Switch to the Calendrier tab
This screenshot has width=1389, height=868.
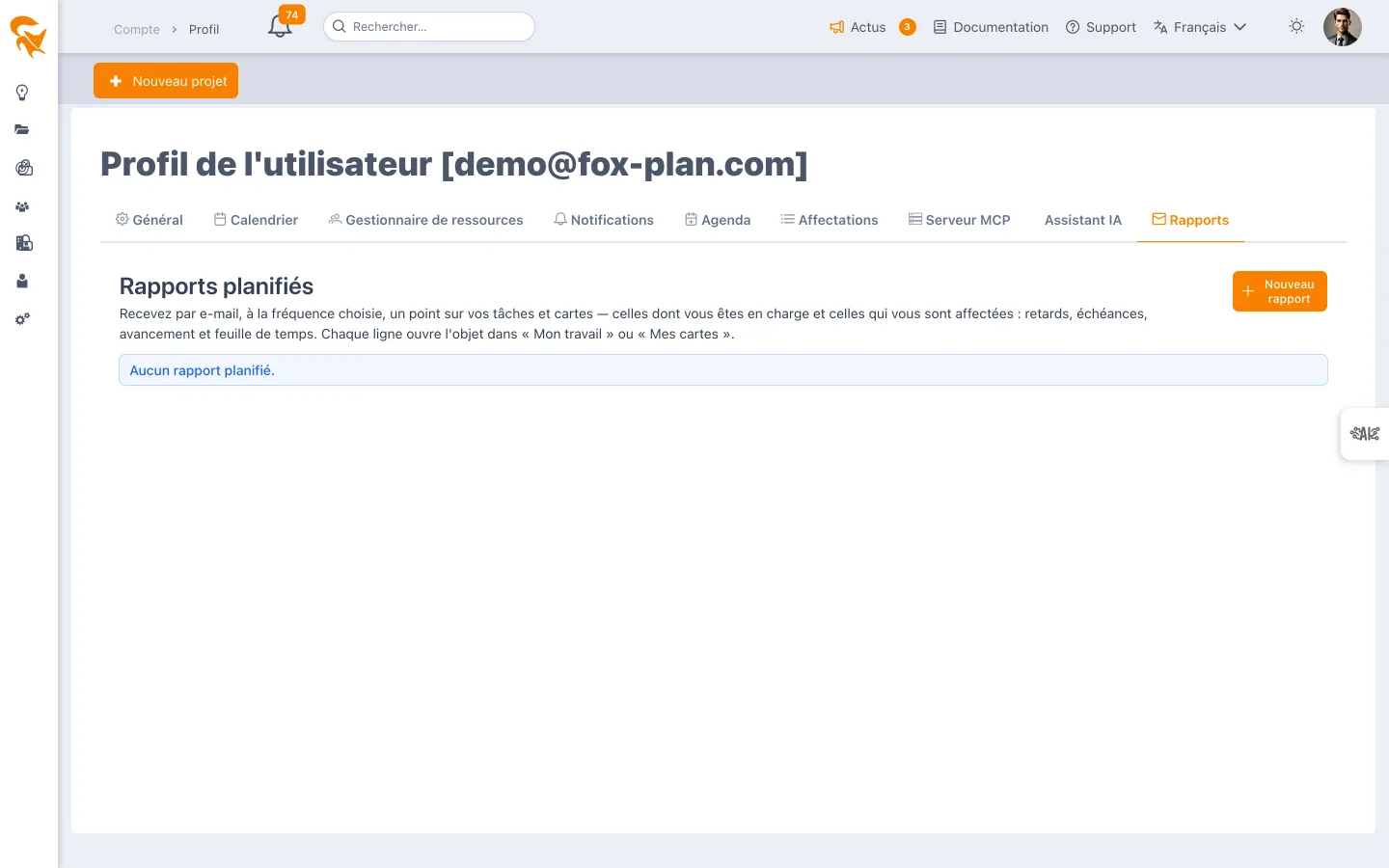click(x=257, y=220)
